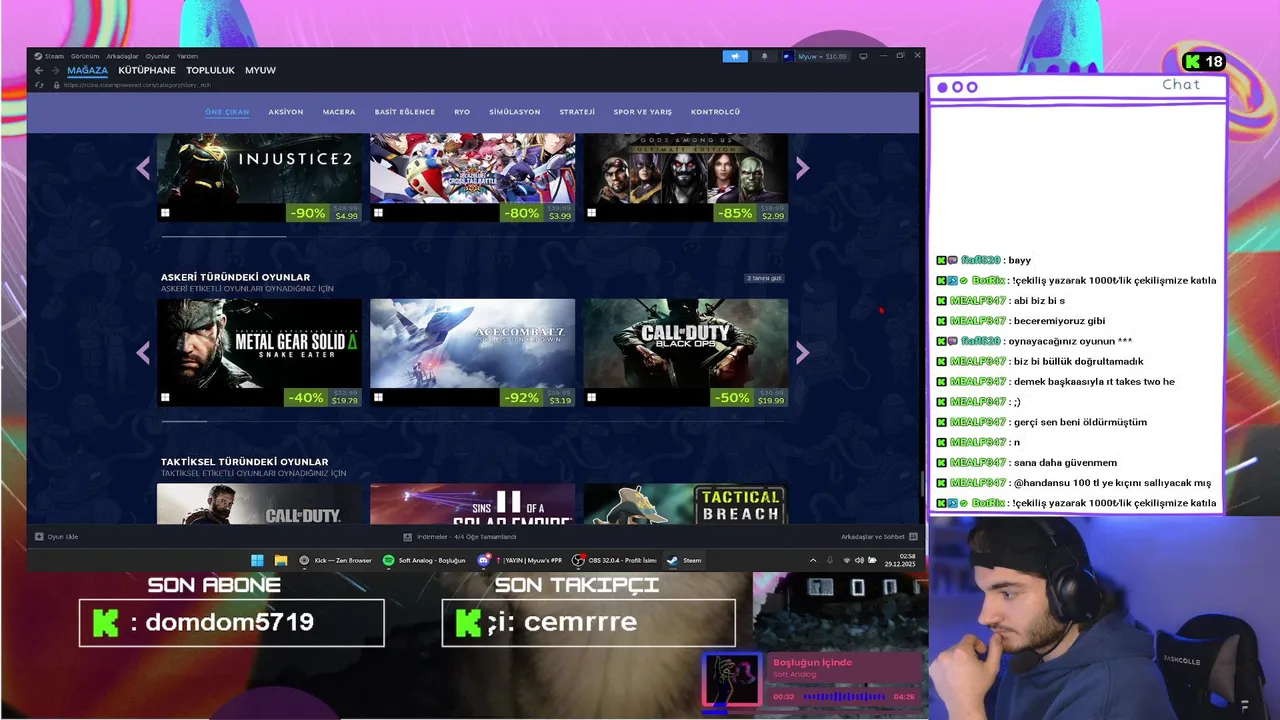
Task: Click the '2 tanesi gizli' hidden items label
Action: 764,278
